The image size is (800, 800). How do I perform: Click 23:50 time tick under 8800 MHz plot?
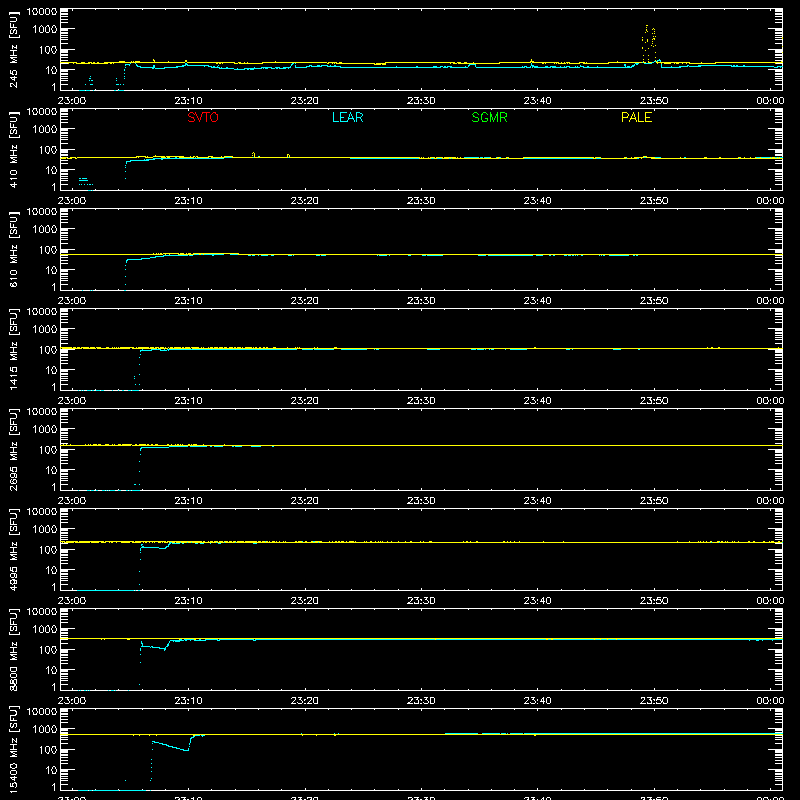click(x=654, y=701)
